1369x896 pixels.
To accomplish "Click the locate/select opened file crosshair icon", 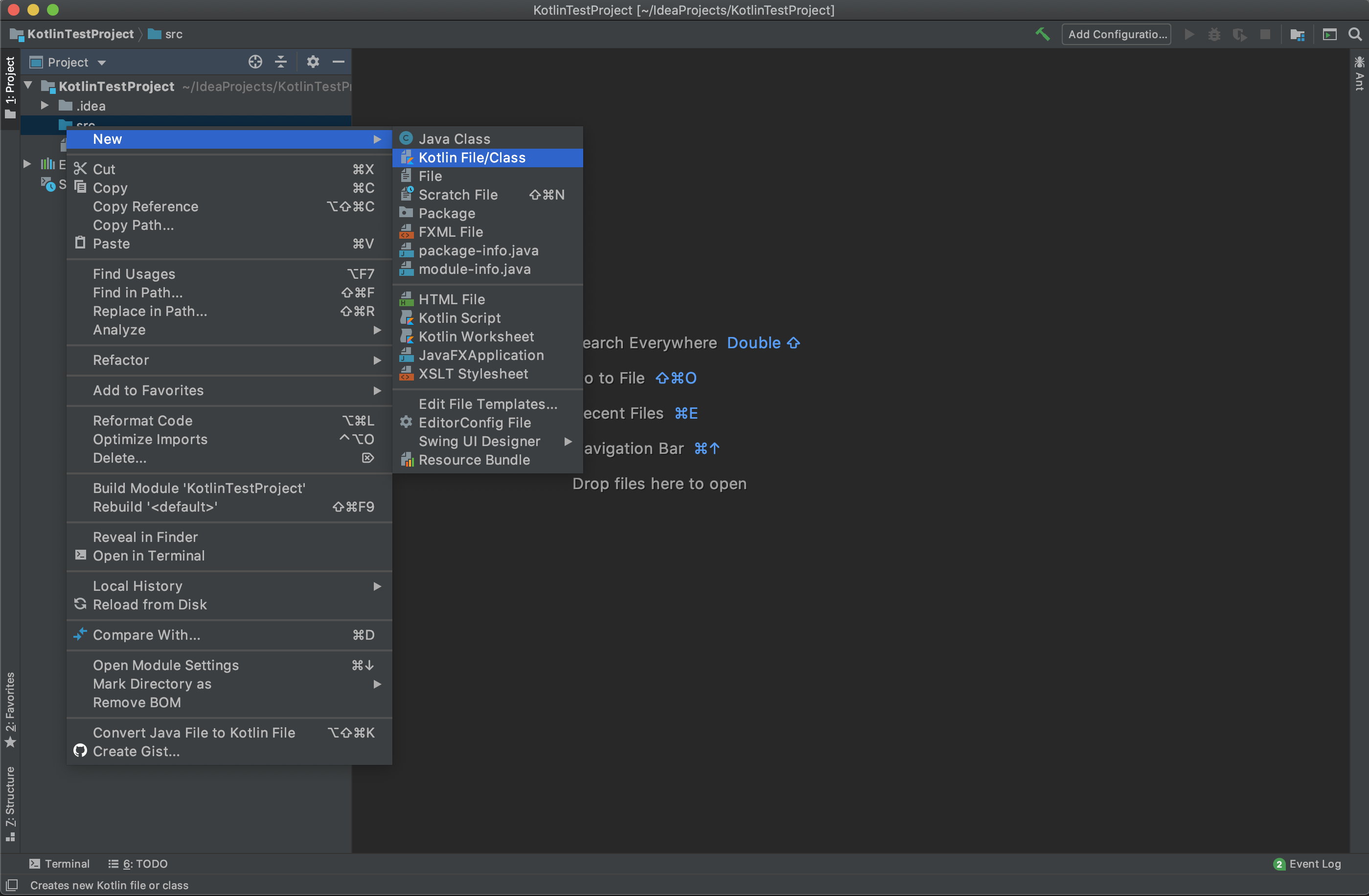I will (x=255, y=62).
